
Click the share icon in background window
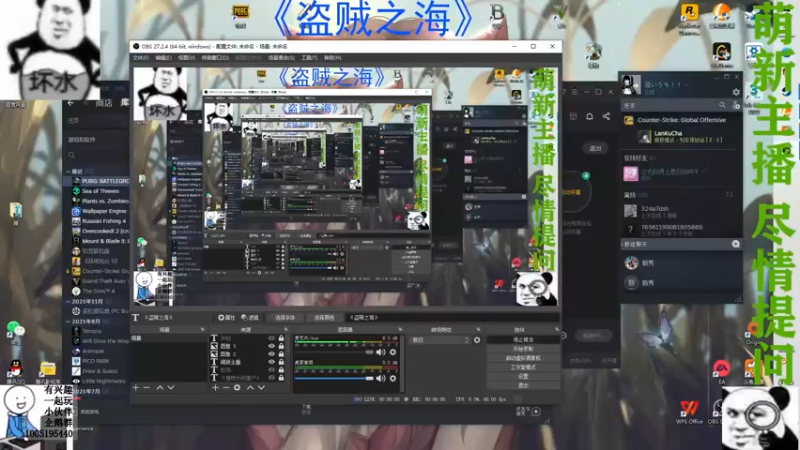point(606,116)
